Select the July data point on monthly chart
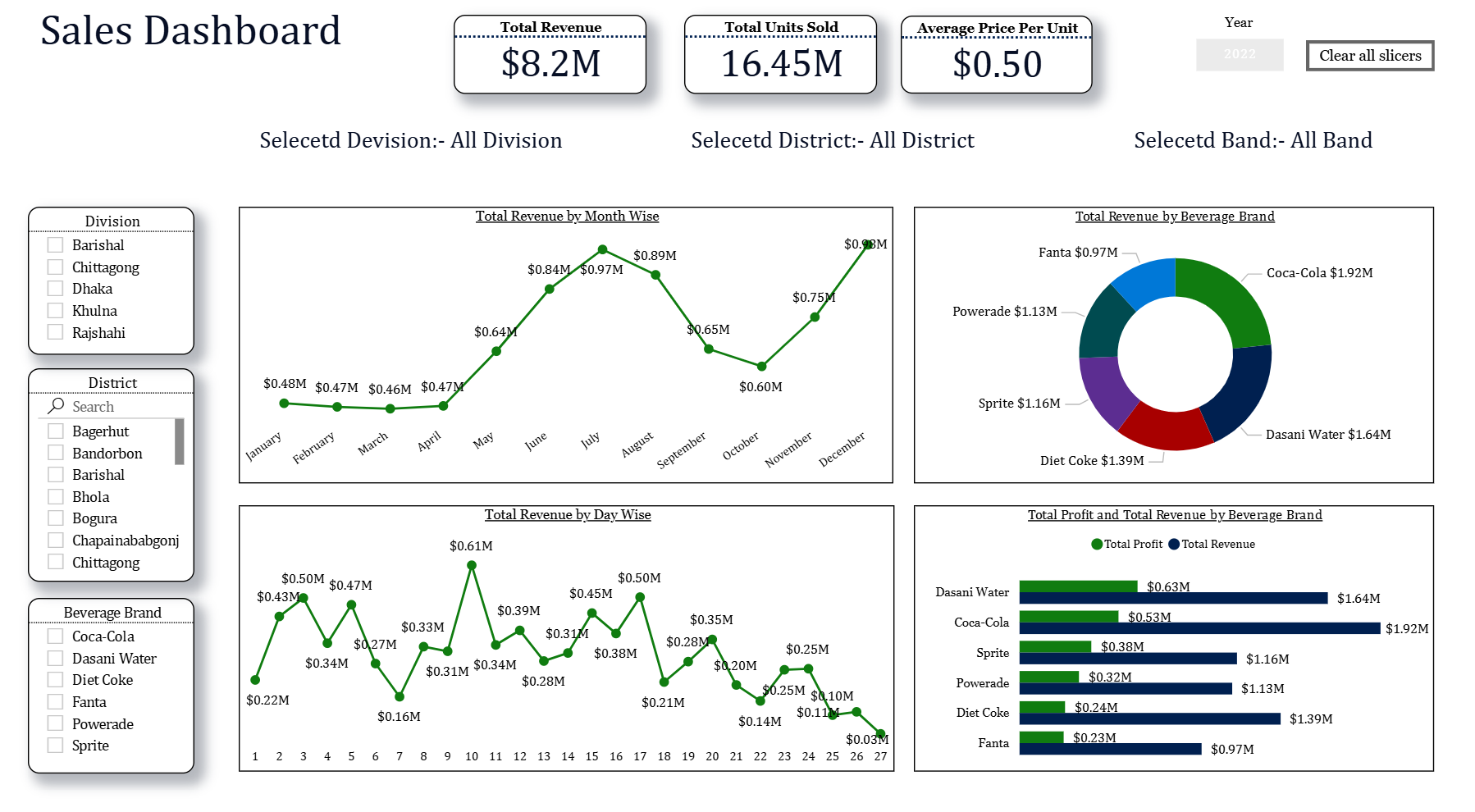This screenshot has width=1475, height=812. point(602,249)
